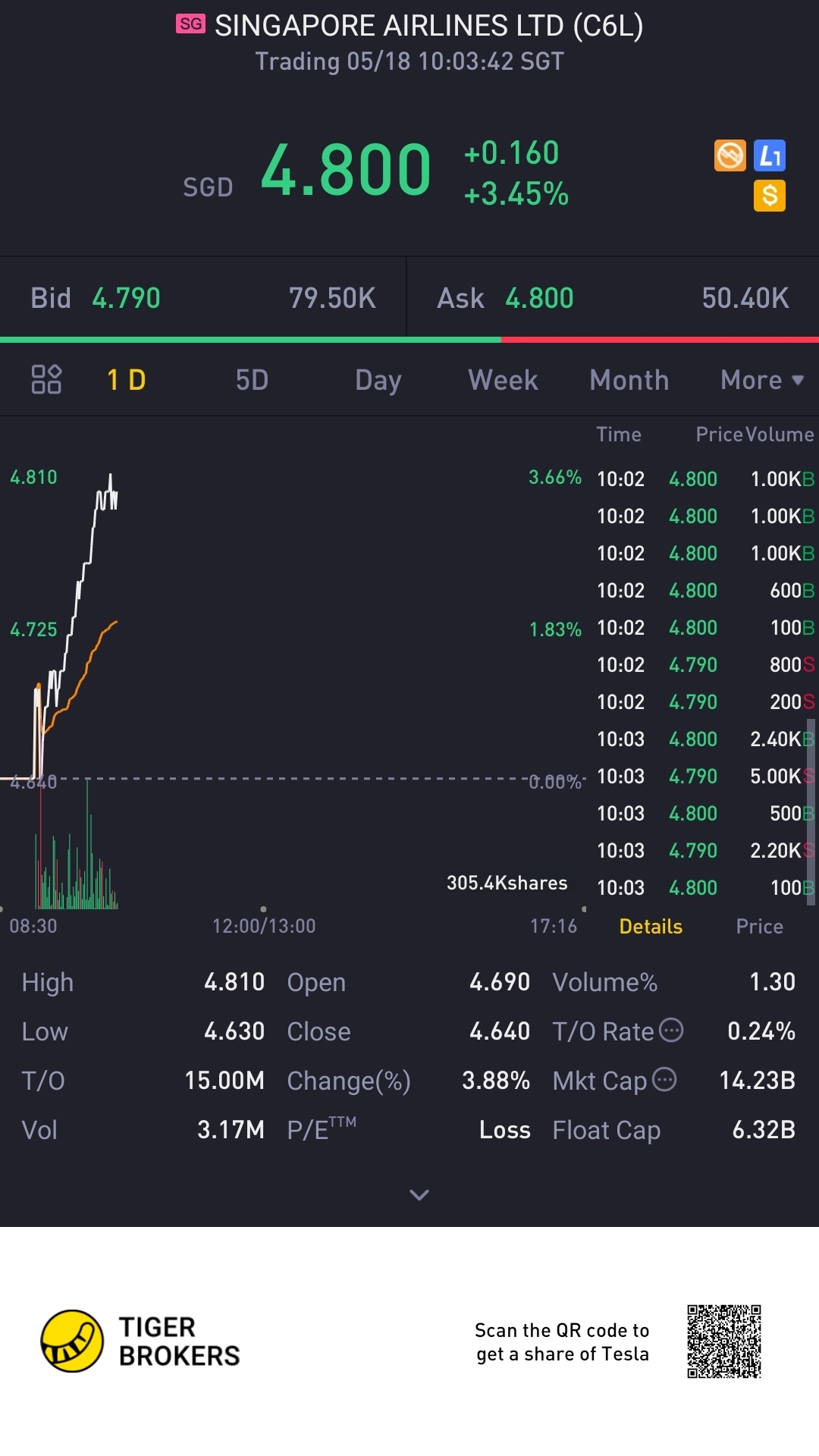The width and height of the screenshot is (819, 1456).
Task: Tap the 4.725 chart axis label
Action: [33, 629]
